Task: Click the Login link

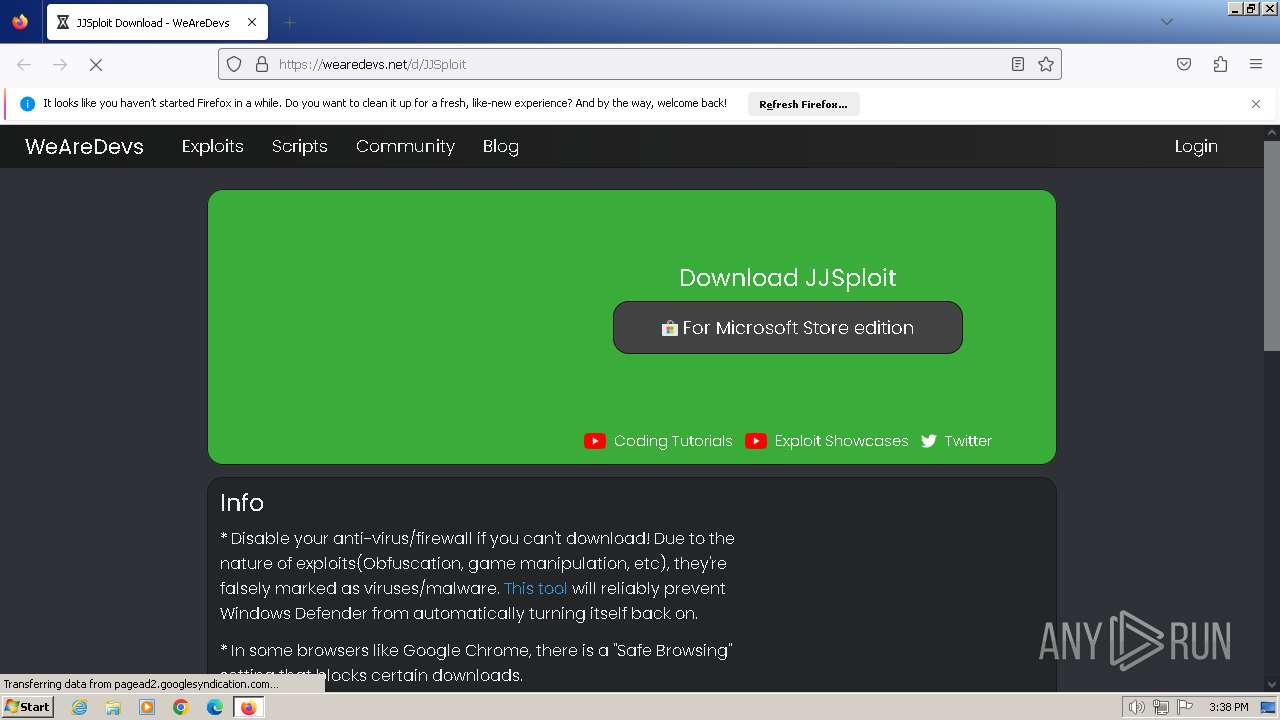Action: click(x=1196, y=146)
